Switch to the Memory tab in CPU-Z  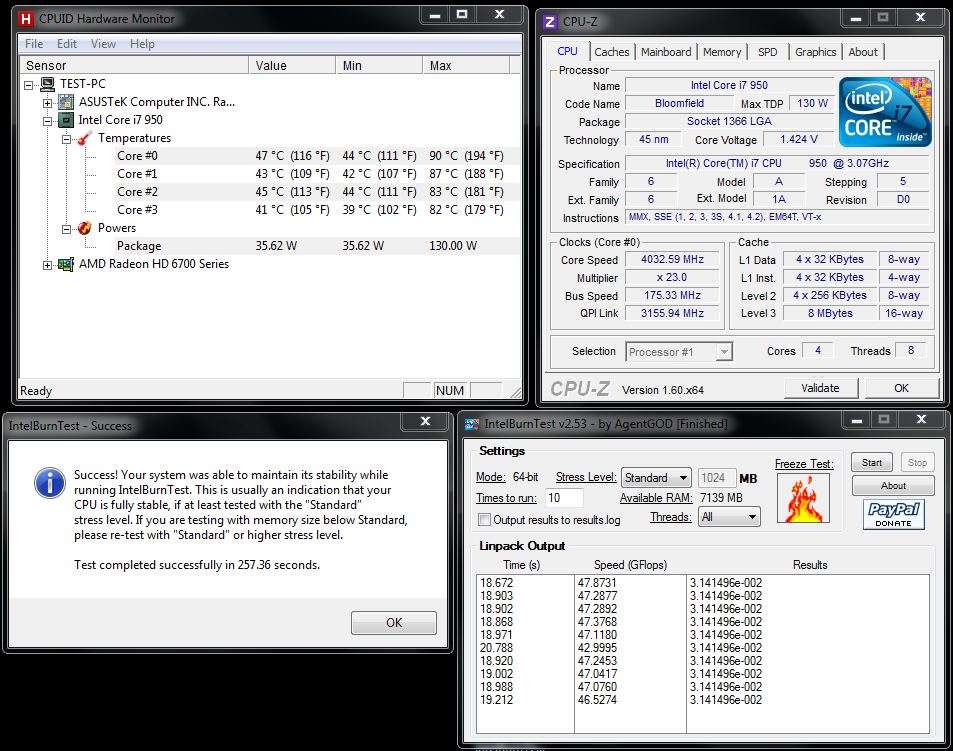[x=722, y=52]
